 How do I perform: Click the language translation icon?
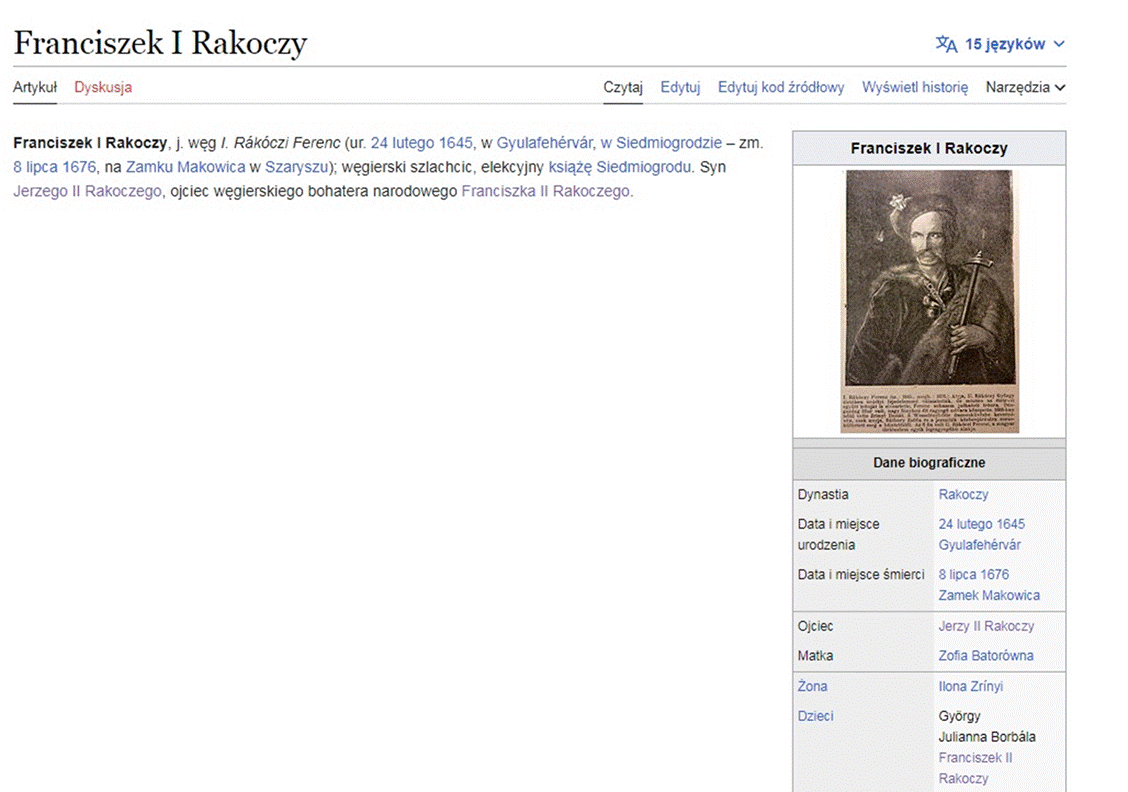[x=946, y=44]
